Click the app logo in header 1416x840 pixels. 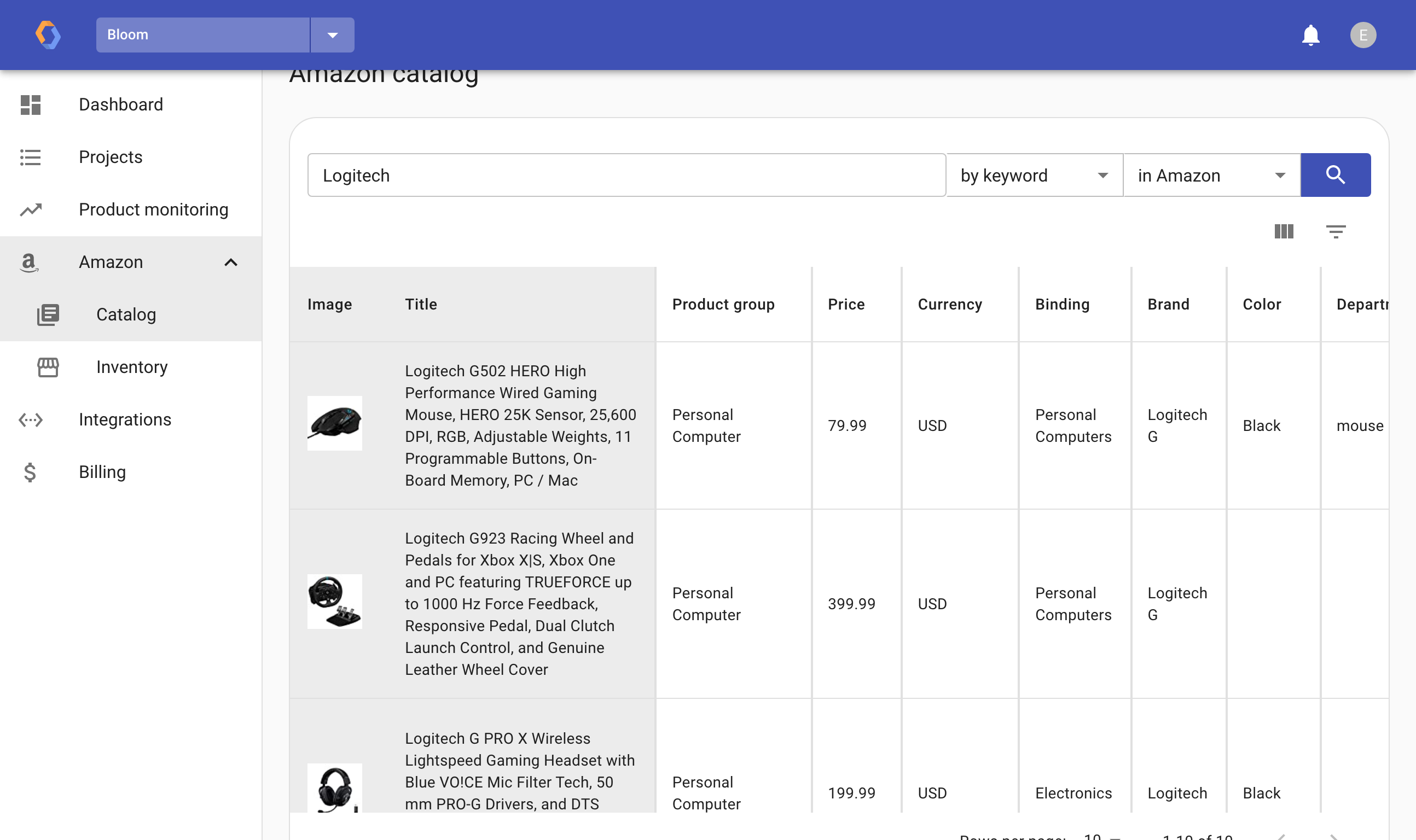point(48,35)
